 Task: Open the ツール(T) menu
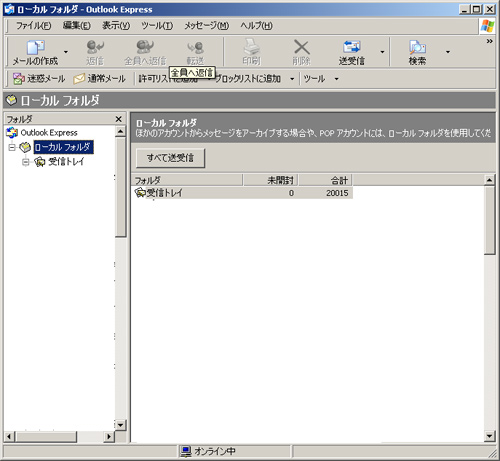[x=157, y=26]
